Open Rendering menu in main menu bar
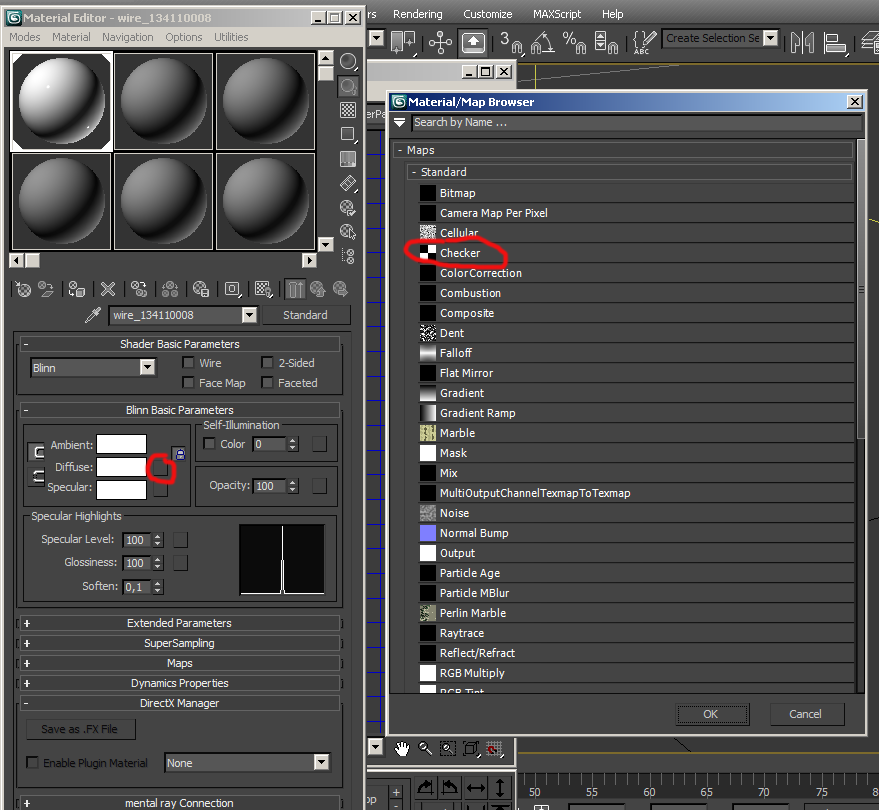The image size is (879, 810). [x=418, y=14]
